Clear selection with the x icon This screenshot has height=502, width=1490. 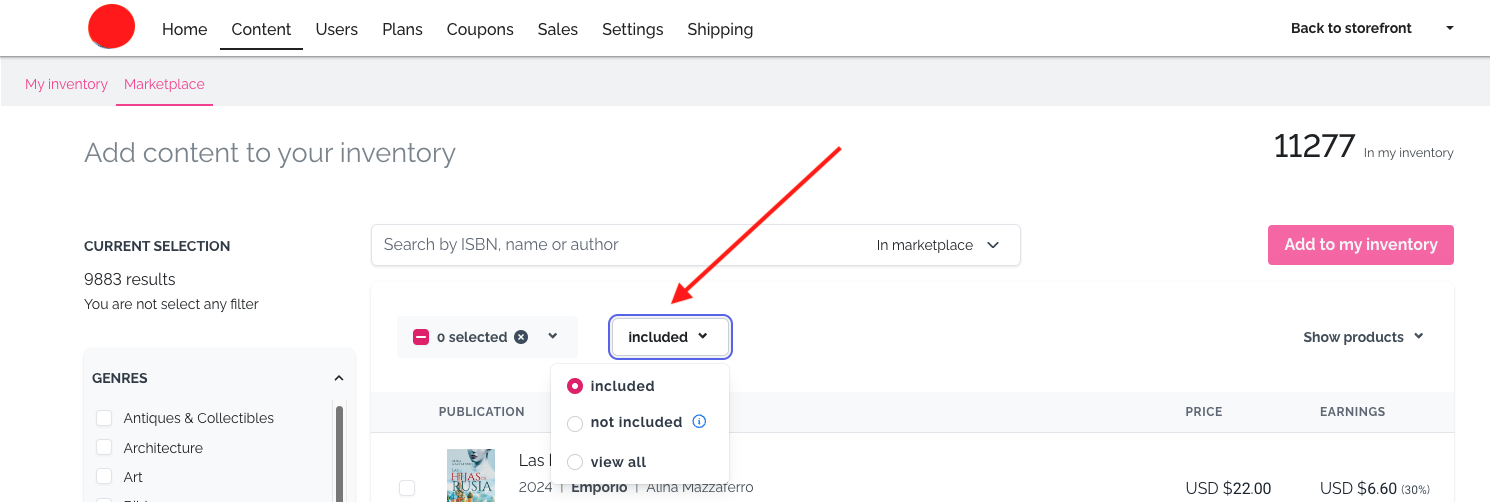(x=521, y=337)
